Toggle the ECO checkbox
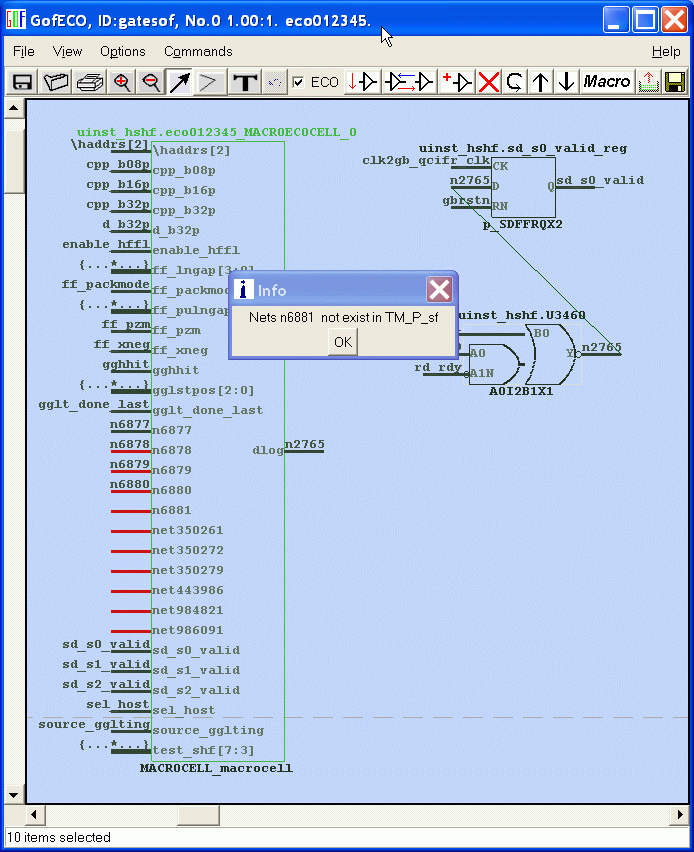 point(298,82)
